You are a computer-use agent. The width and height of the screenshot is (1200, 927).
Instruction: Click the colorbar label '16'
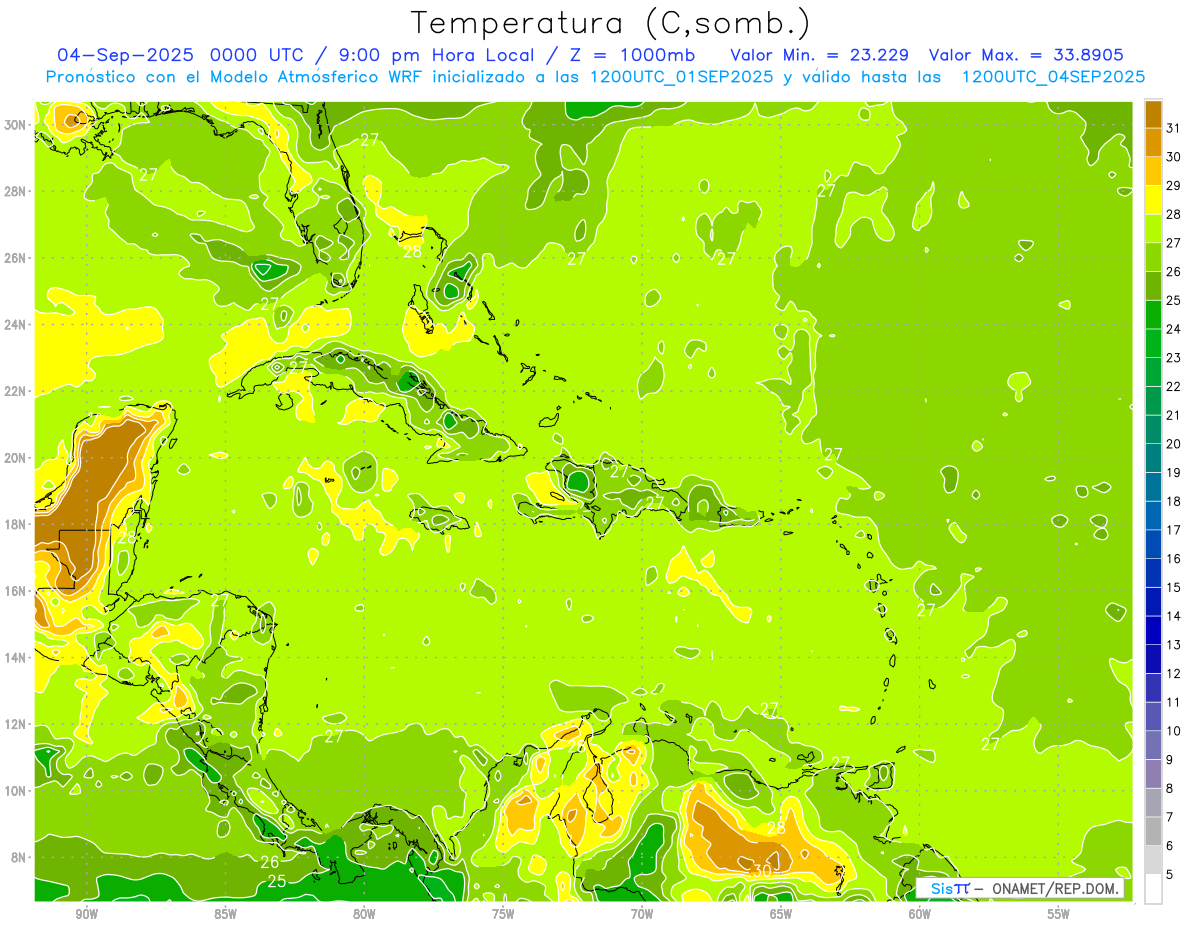(1174, 559)
